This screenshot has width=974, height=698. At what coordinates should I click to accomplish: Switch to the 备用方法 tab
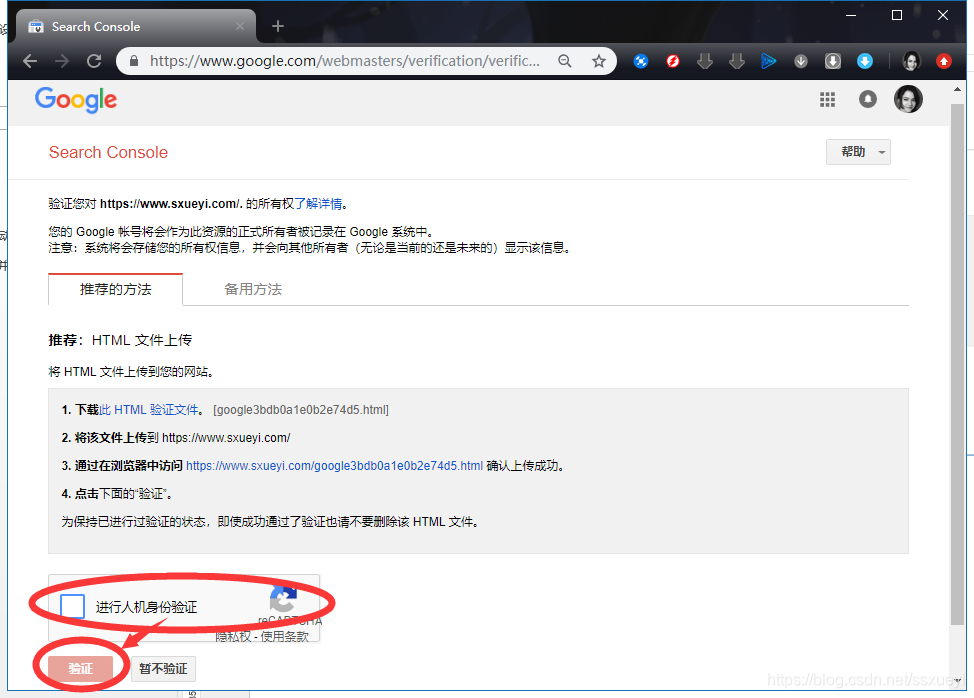coord(253,289)
